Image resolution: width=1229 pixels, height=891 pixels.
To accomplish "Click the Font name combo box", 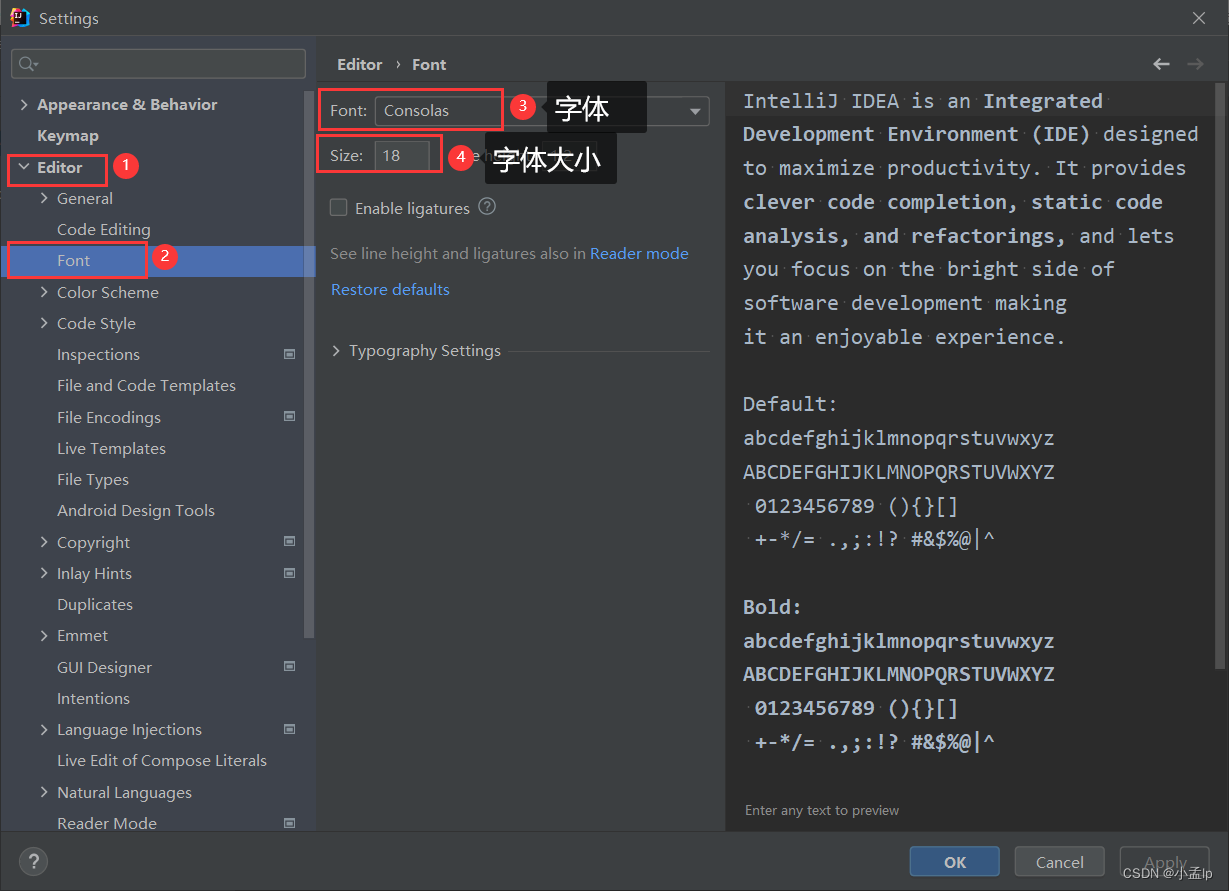I will coord(542,111).
